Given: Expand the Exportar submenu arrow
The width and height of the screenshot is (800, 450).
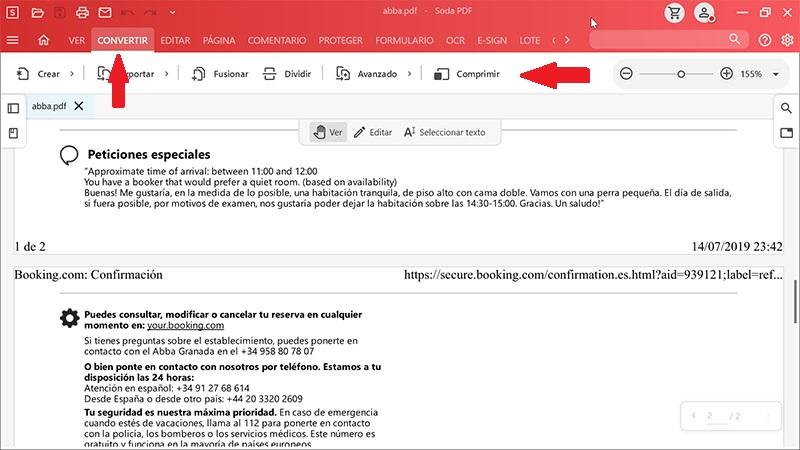Looking at the screenshot, I should click(x=166, y=74).
